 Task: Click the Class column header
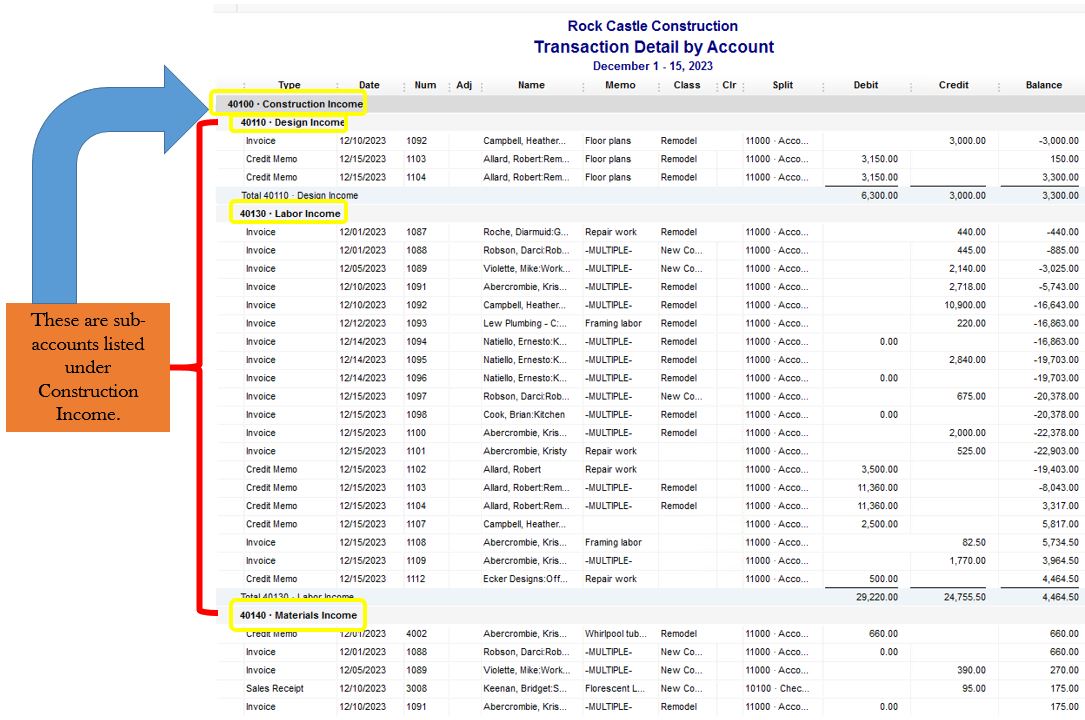point(686,85)
